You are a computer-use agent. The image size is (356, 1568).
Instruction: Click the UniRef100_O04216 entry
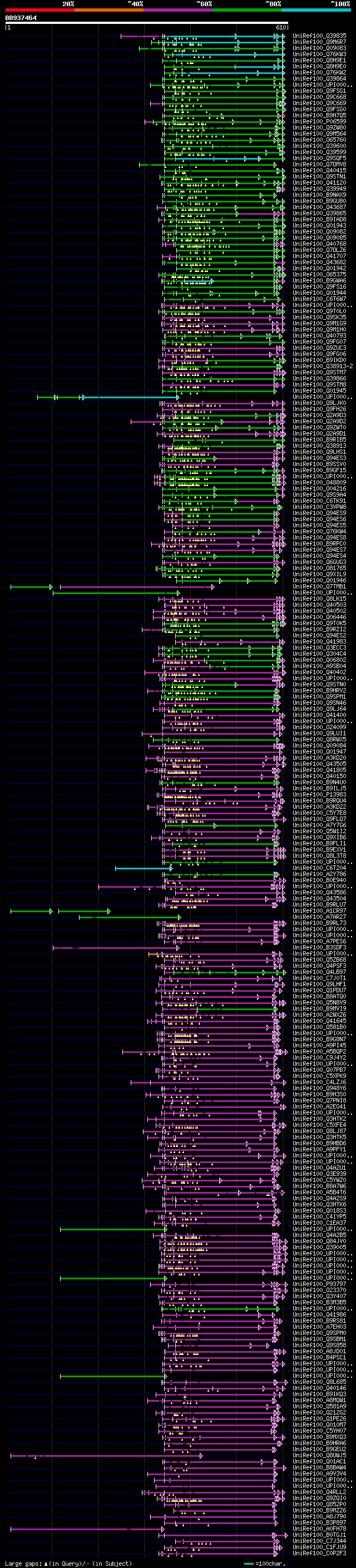pos(319,488)
